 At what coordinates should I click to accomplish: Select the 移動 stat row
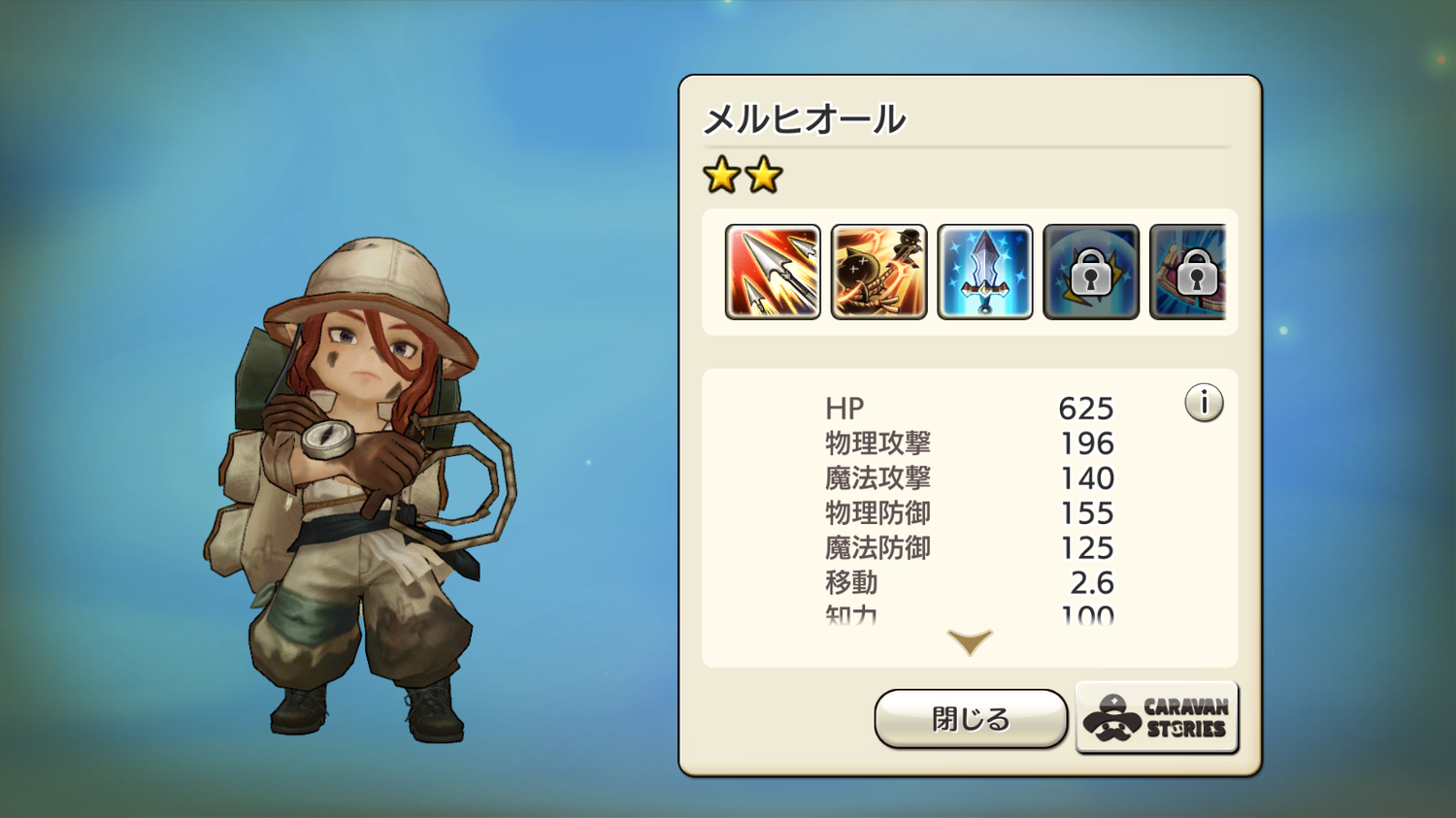(970, 583)
